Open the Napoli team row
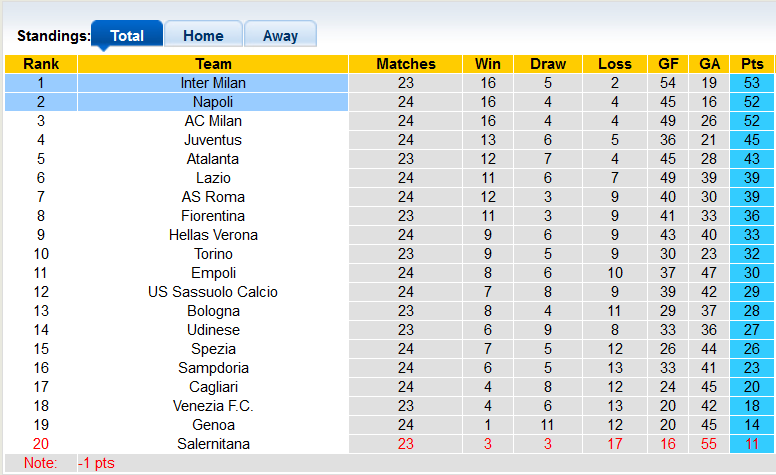The width and height of the screenshot is (776, 475). click(x=213, y=102)
